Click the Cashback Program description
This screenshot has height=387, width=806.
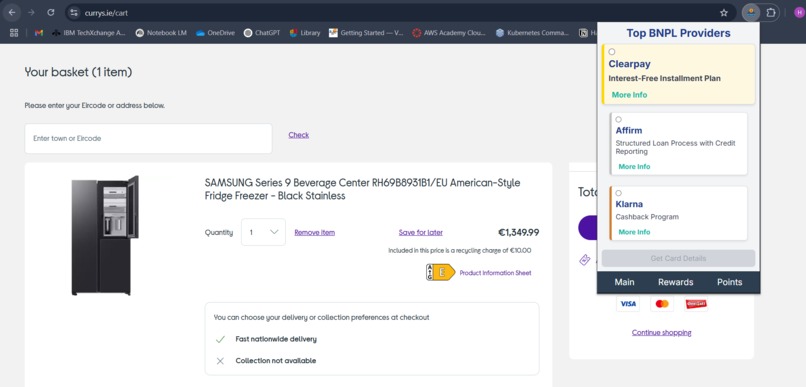pyautogui.click(x=647, y=217)
